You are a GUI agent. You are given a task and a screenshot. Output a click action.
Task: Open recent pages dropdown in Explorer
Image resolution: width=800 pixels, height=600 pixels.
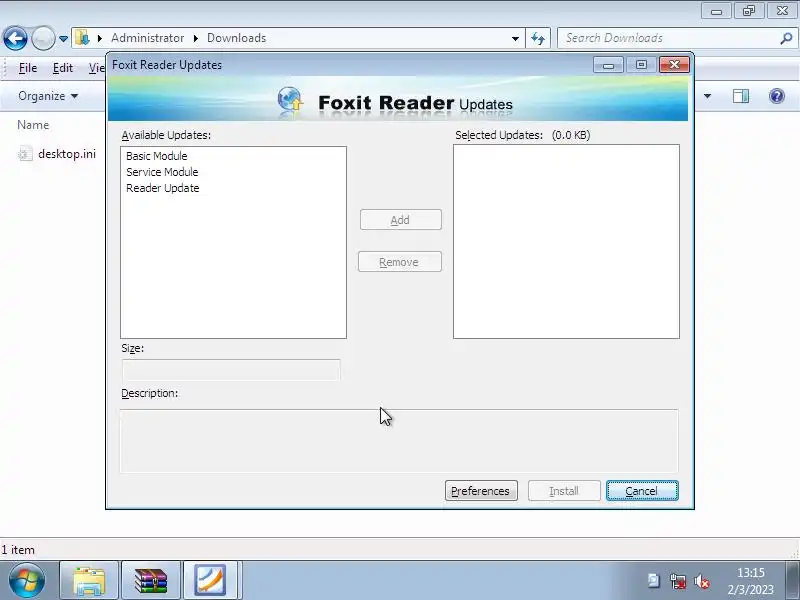[x=63, y=39]
